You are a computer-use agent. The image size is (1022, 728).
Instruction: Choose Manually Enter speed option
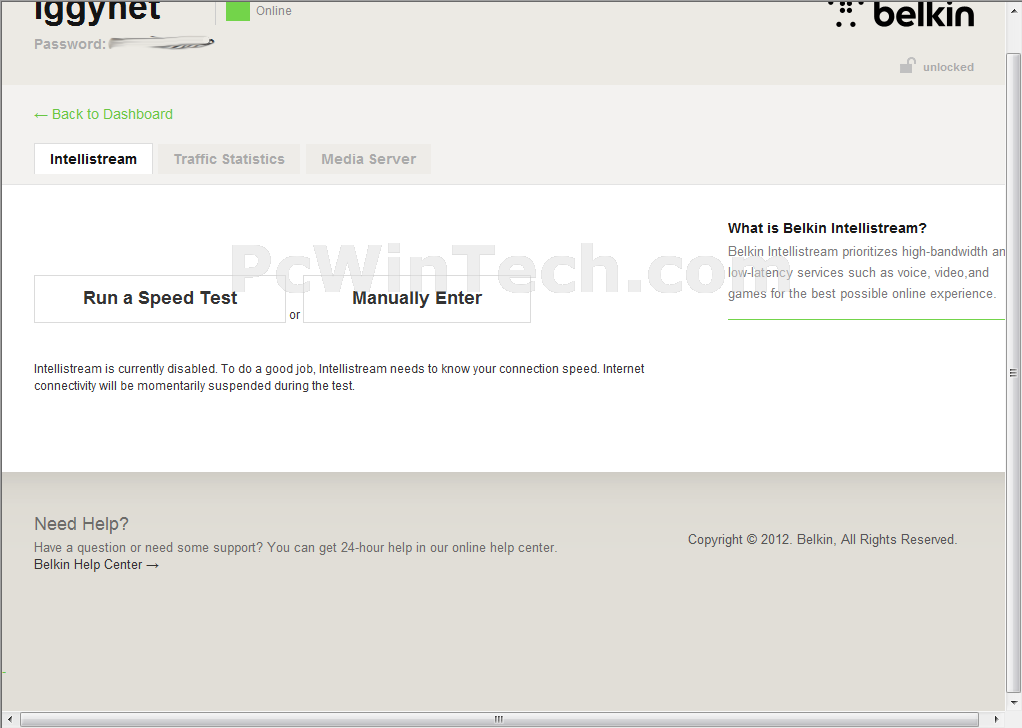tap(416, 298)
